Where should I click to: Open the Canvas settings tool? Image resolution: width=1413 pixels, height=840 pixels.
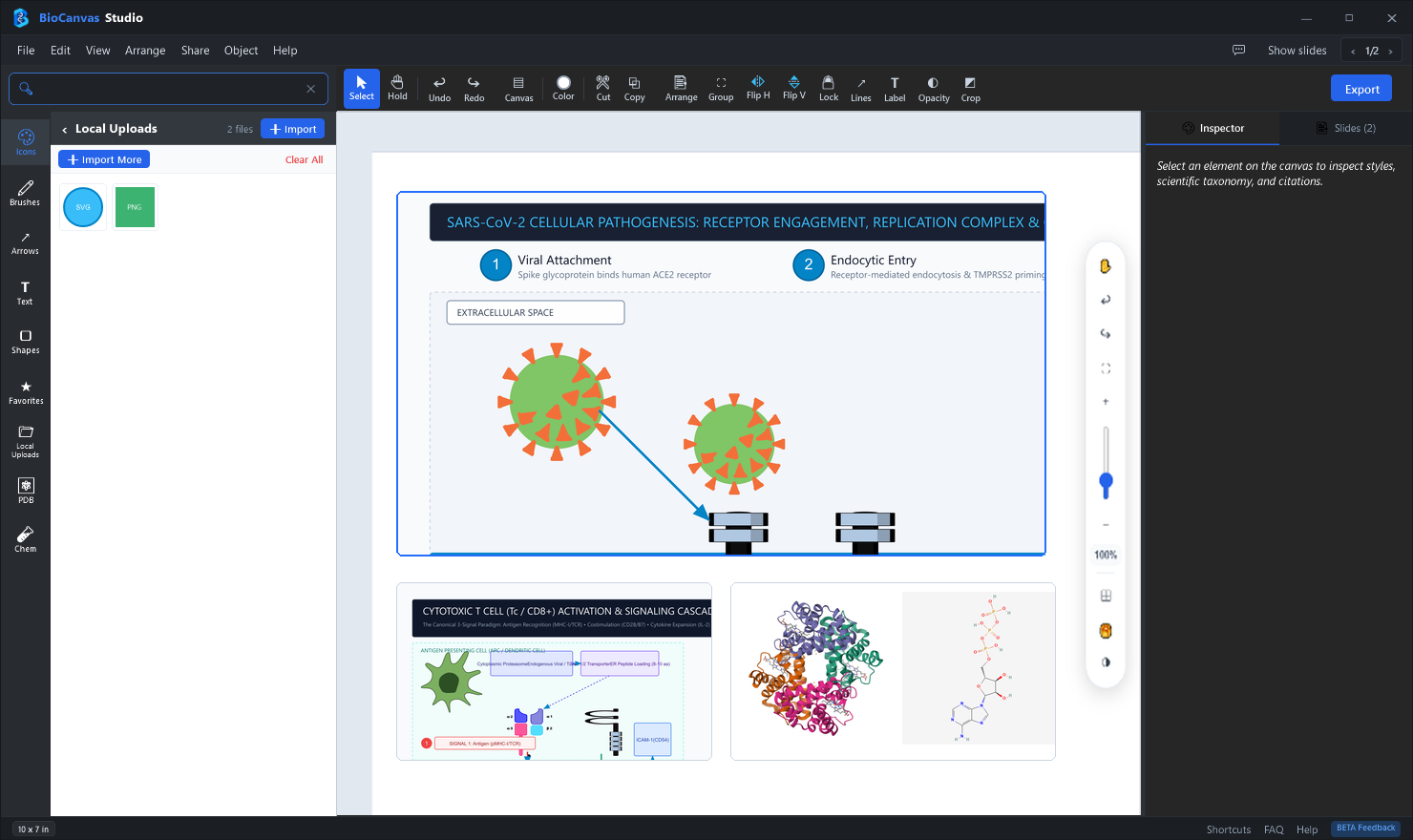(x=518, y=88)
